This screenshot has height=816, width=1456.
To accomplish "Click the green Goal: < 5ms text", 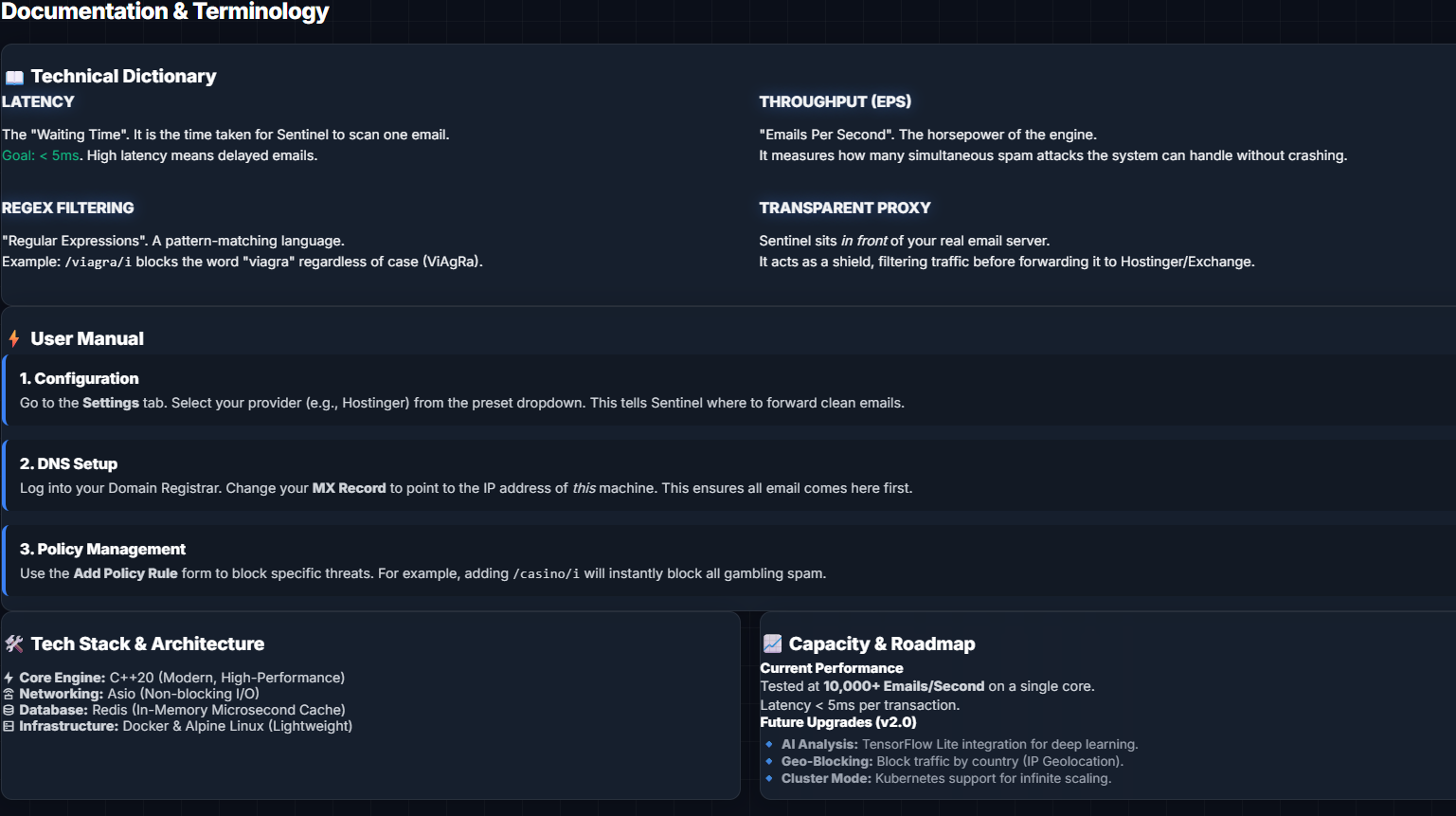I will (x=41, y=156).
